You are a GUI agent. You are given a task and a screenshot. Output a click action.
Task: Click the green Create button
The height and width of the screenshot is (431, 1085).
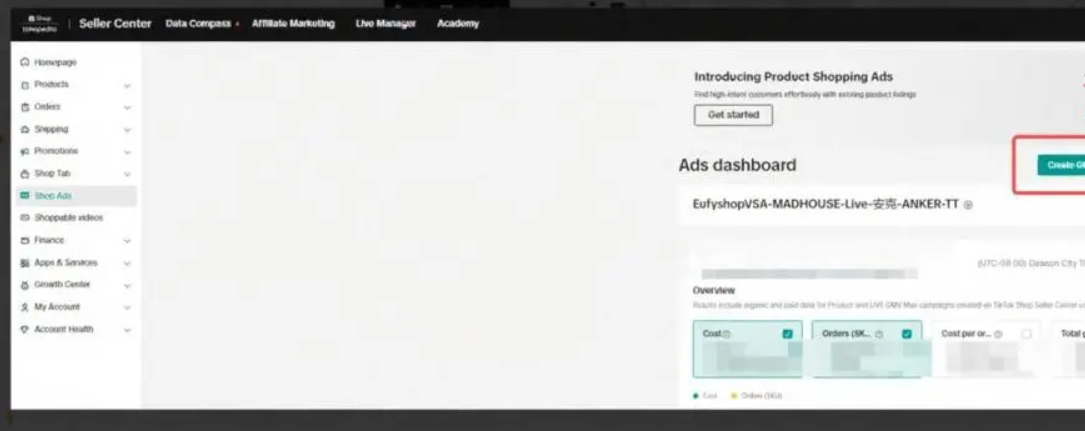(1061, 165)
